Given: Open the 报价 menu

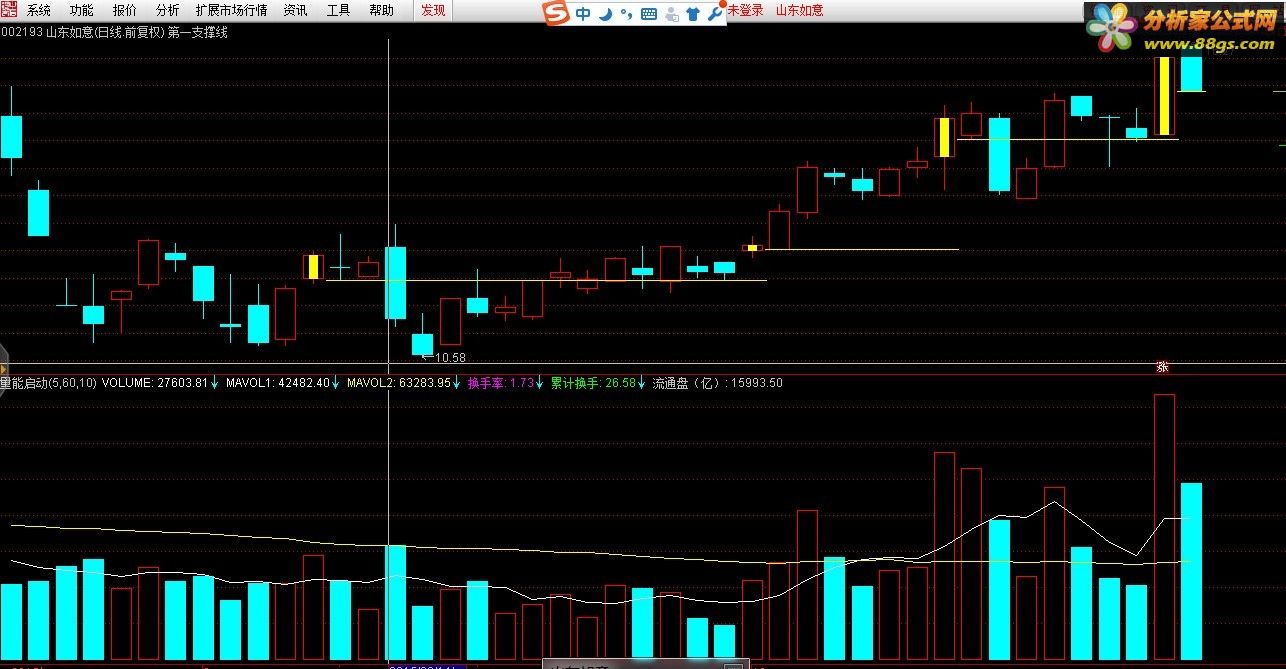Looking at the screenshot, I should [125, 11].
